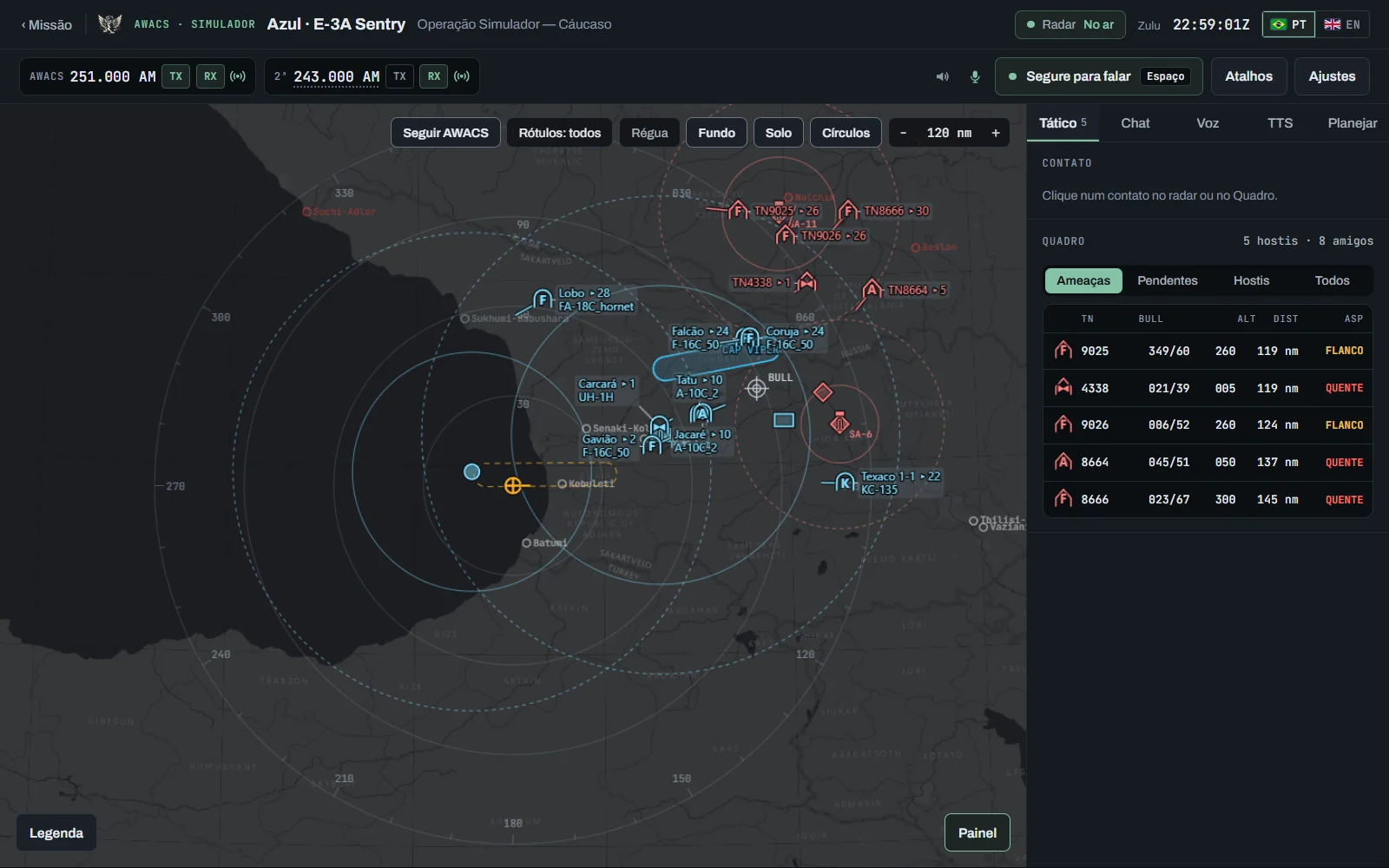Screen dimensions: 1389x868
Task: Click AWACS radio broadcast signal icon
Action: point(238,76)
